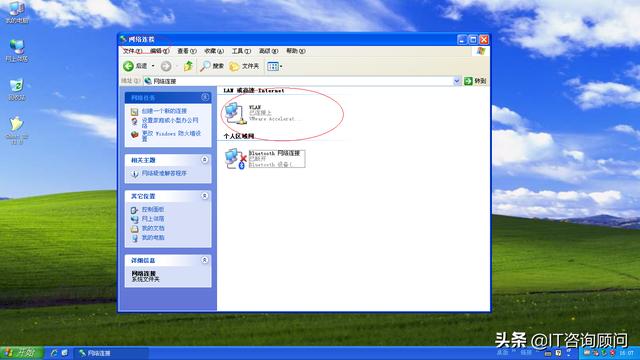Click the LAN or high-speed Internet group heading
The height and width of the screenshot is (360, 640).
(x=254, y=90)
